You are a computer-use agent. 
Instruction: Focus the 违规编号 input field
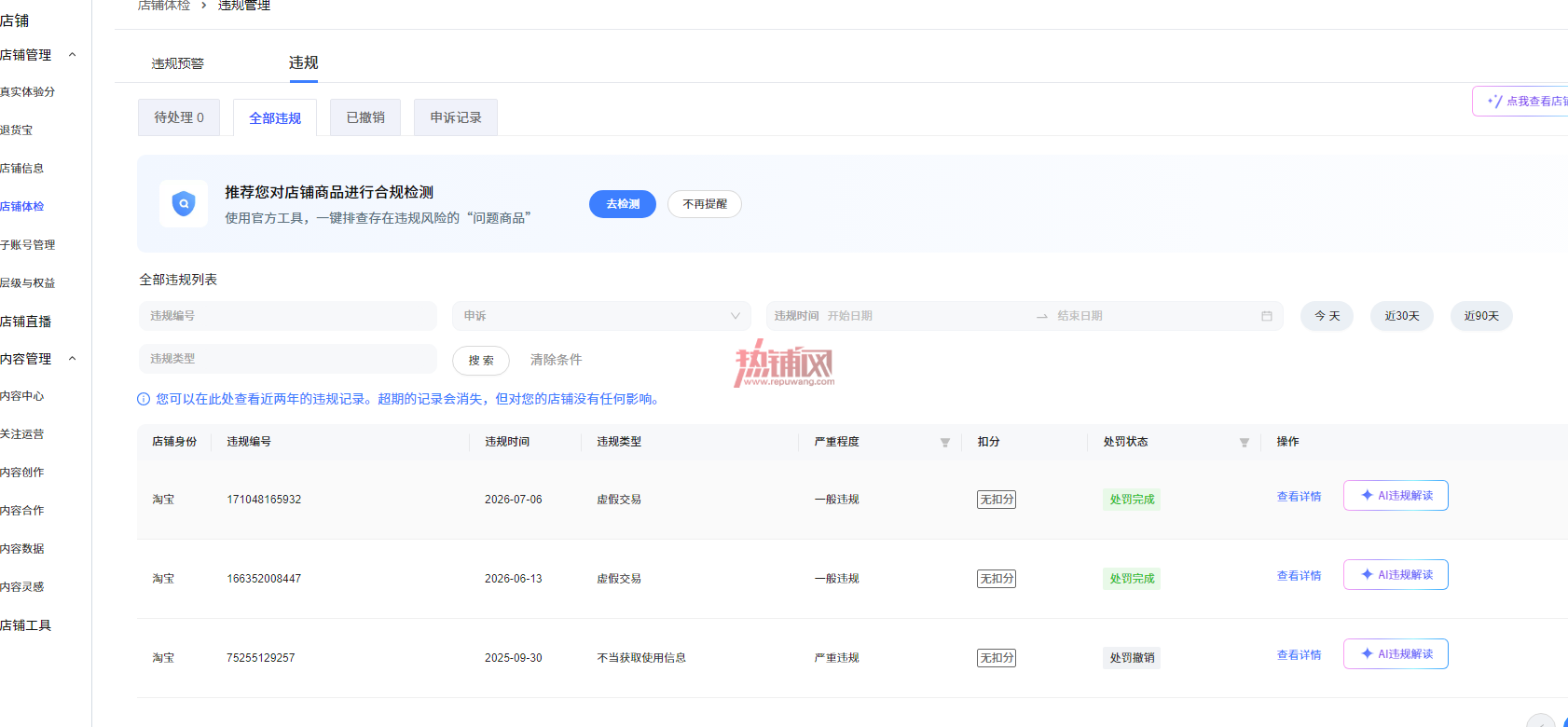(x=288, y=316)
